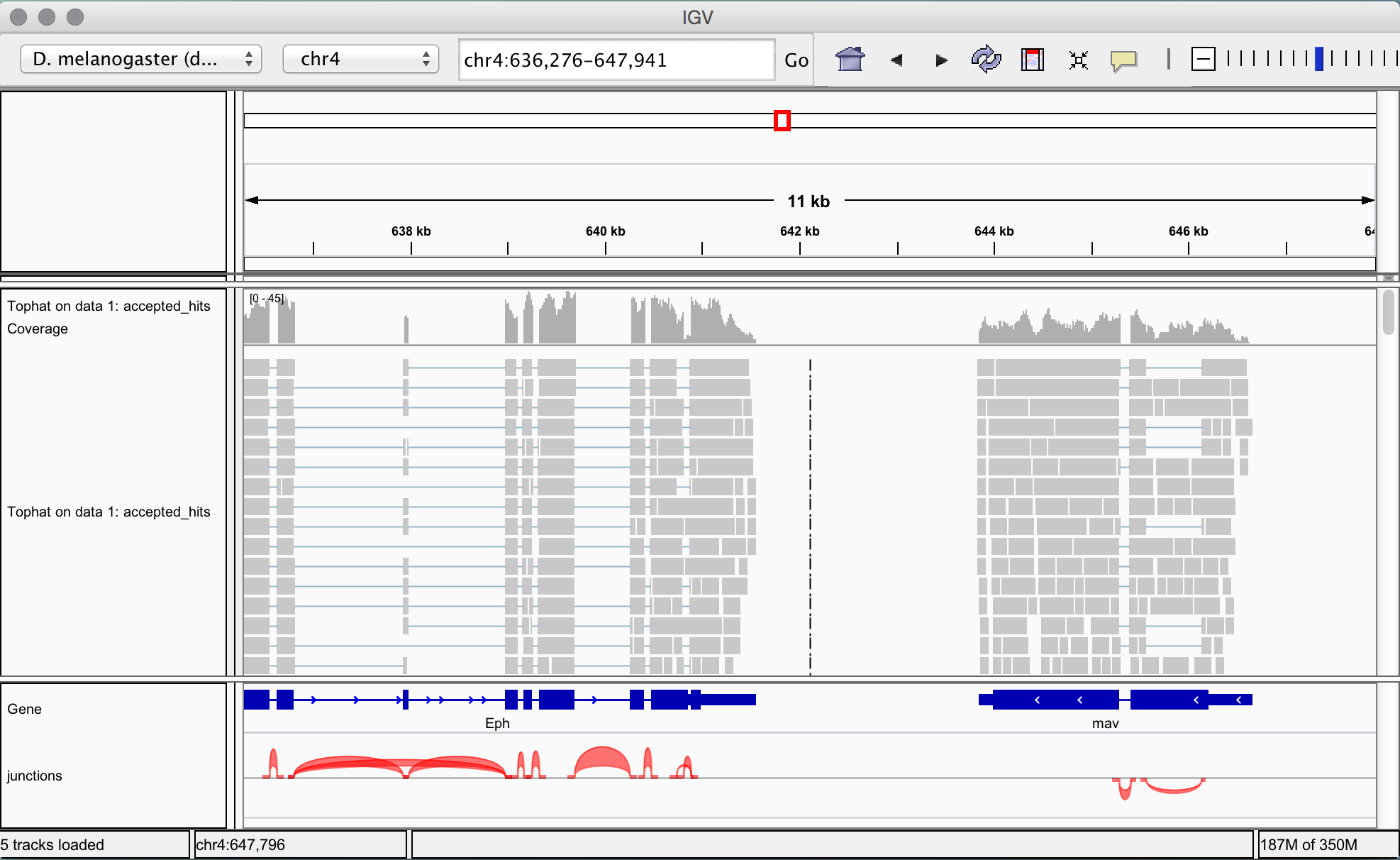This screenshot has height=860, width=1400.
Task: Go forward with the right arrow
Action: click(x=941, y=60)
